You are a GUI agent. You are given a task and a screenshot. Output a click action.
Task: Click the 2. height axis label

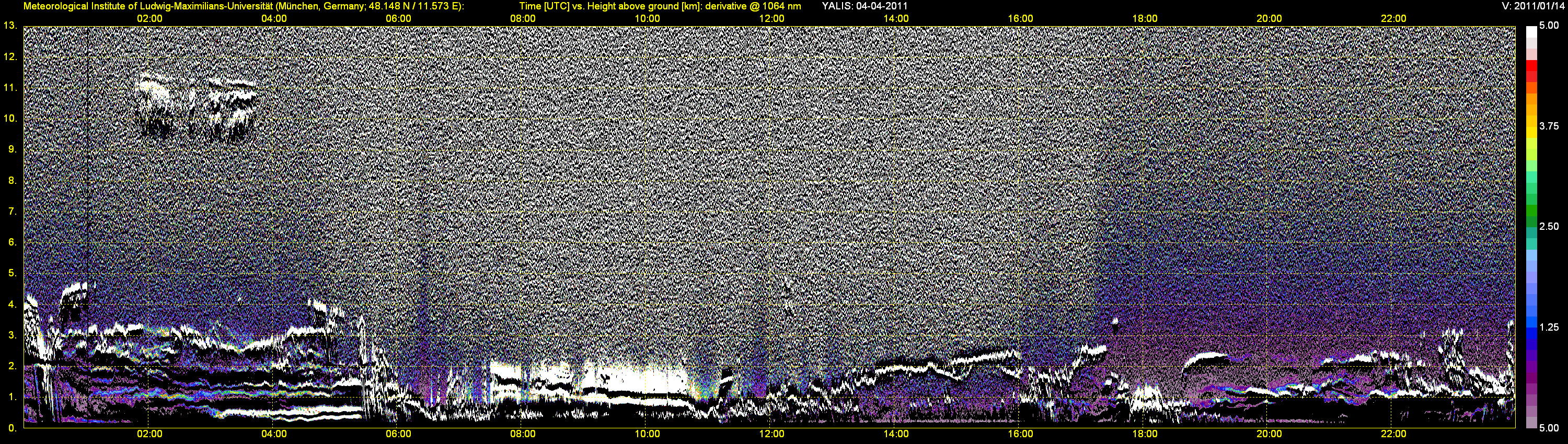[x=12, y=366]
